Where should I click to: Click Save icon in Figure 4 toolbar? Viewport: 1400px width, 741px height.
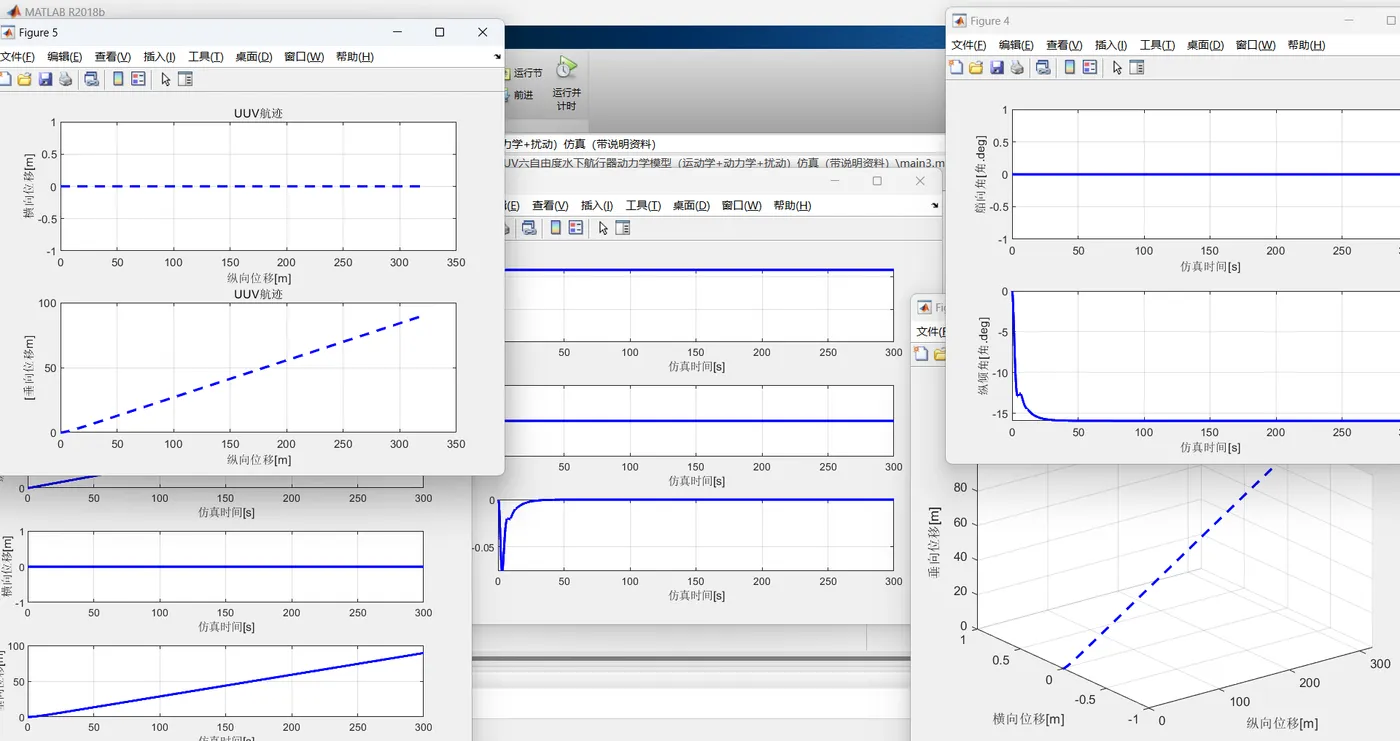coord(997,67)
